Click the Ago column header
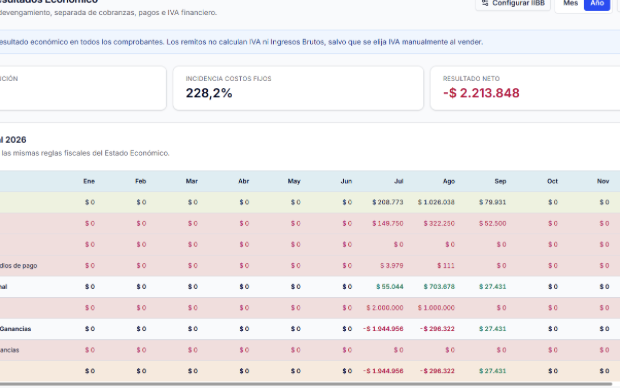This screenshot has height=388, width=620. tap(449, 181)
